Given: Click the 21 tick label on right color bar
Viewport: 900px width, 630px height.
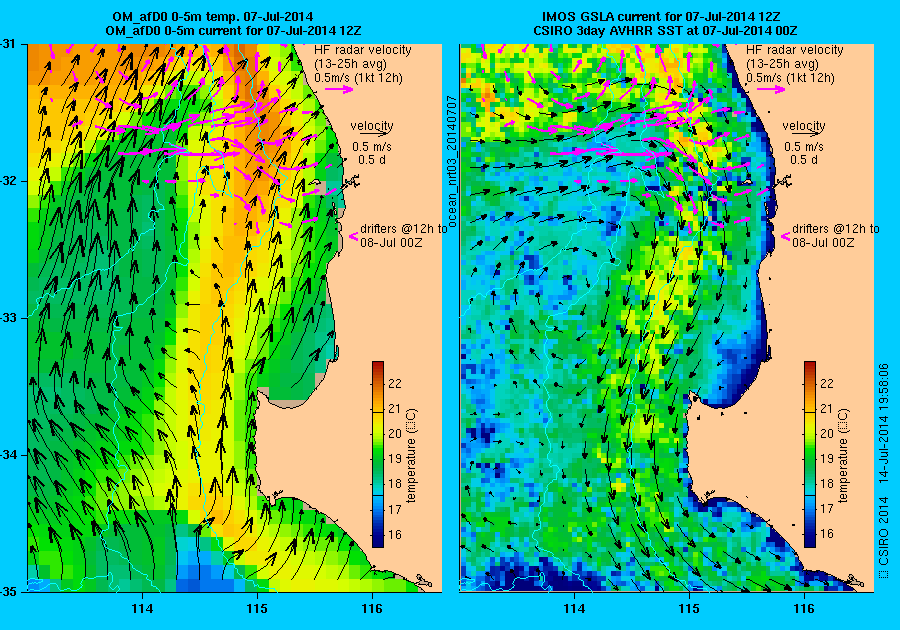Looking at the screenshot, I should click(x=827, y=409).
